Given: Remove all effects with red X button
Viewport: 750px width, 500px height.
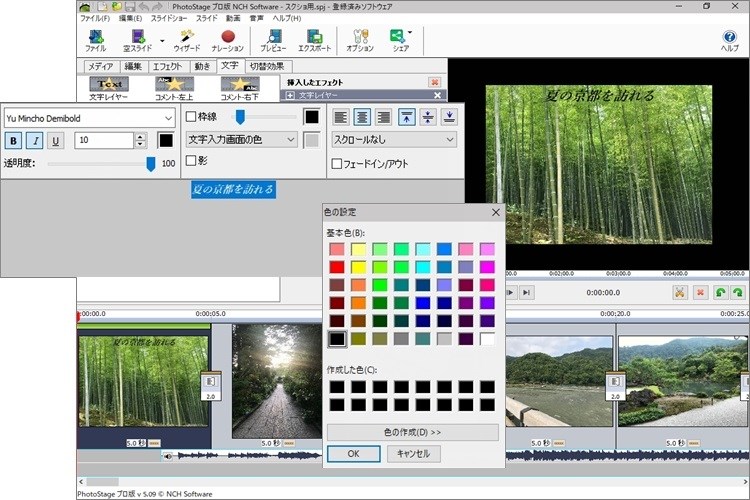Looking at the screenshot, I should tap(434, 82).
